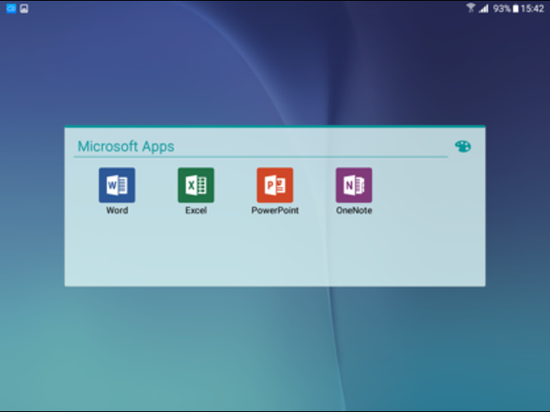Screen dimensions: 550x412
Task: Tap the battery icon in status bar
Action: pyautogui.click(x=515, y=8)
